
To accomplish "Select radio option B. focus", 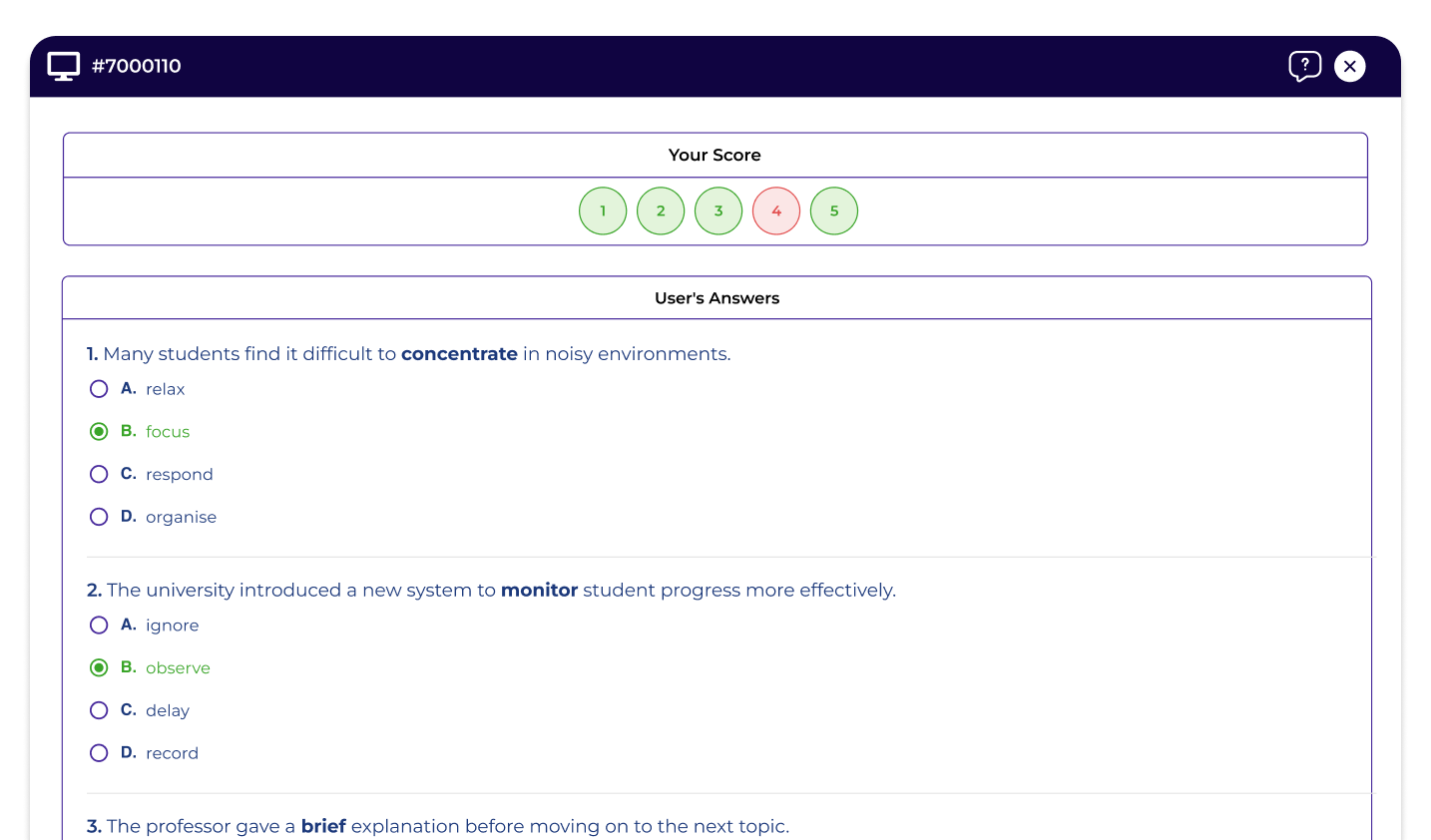I will (99, 431).
